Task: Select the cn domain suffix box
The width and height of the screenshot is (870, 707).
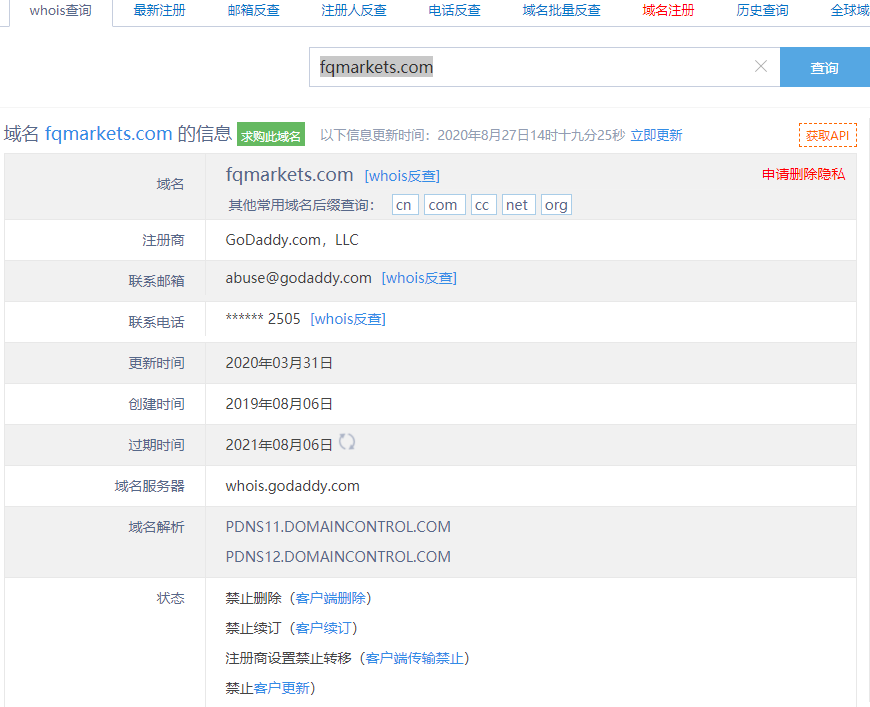Action: (404, 205)
